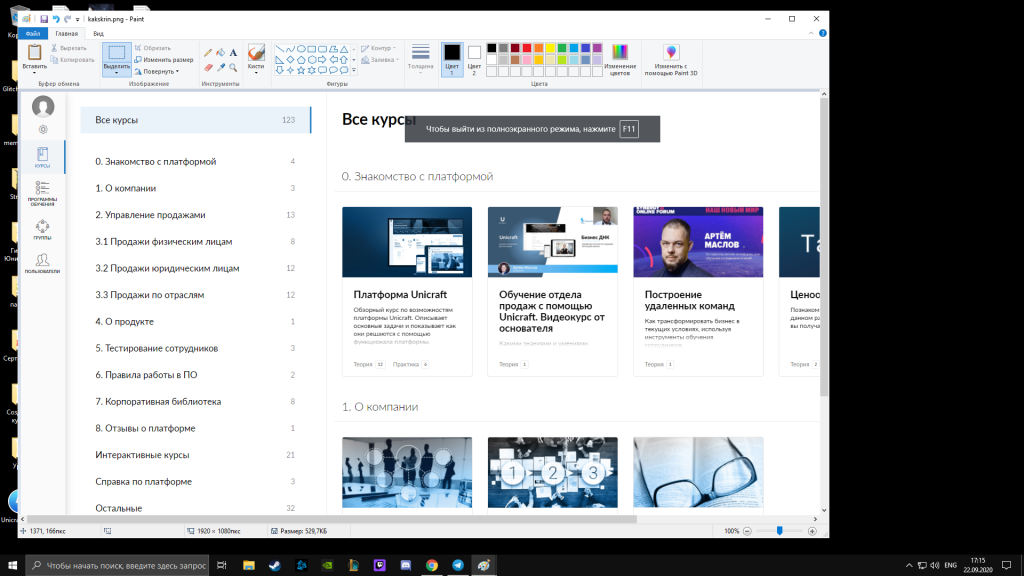
Task: Collapse the ribbon with the chevron
Action: point(811,33)
